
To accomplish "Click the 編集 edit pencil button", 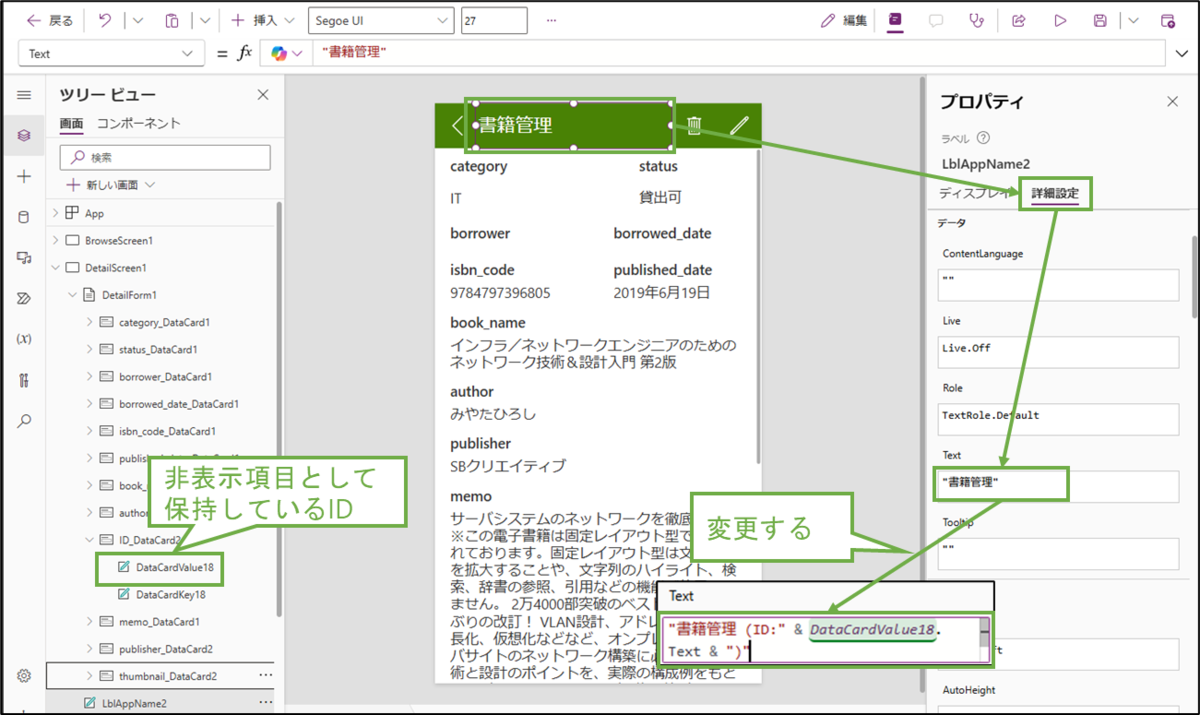I will (x=843, y=20).
